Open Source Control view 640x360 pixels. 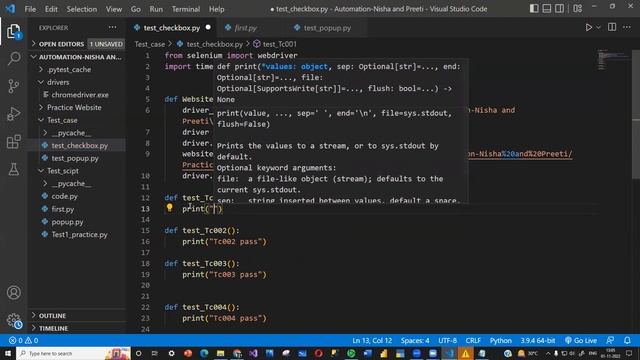click(x=13, y=86)
